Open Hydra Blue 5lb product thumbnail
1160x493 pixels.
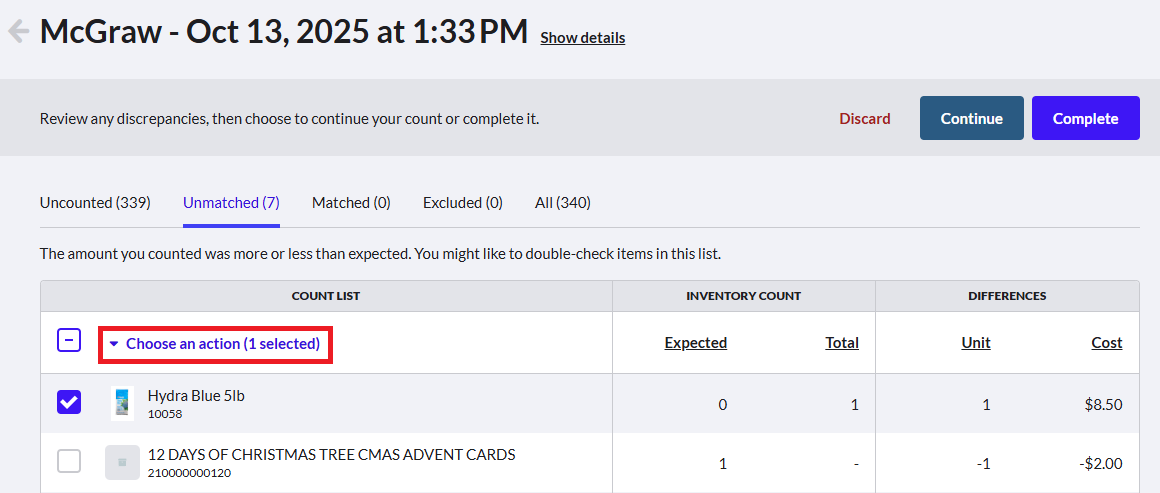pos(123,403)
